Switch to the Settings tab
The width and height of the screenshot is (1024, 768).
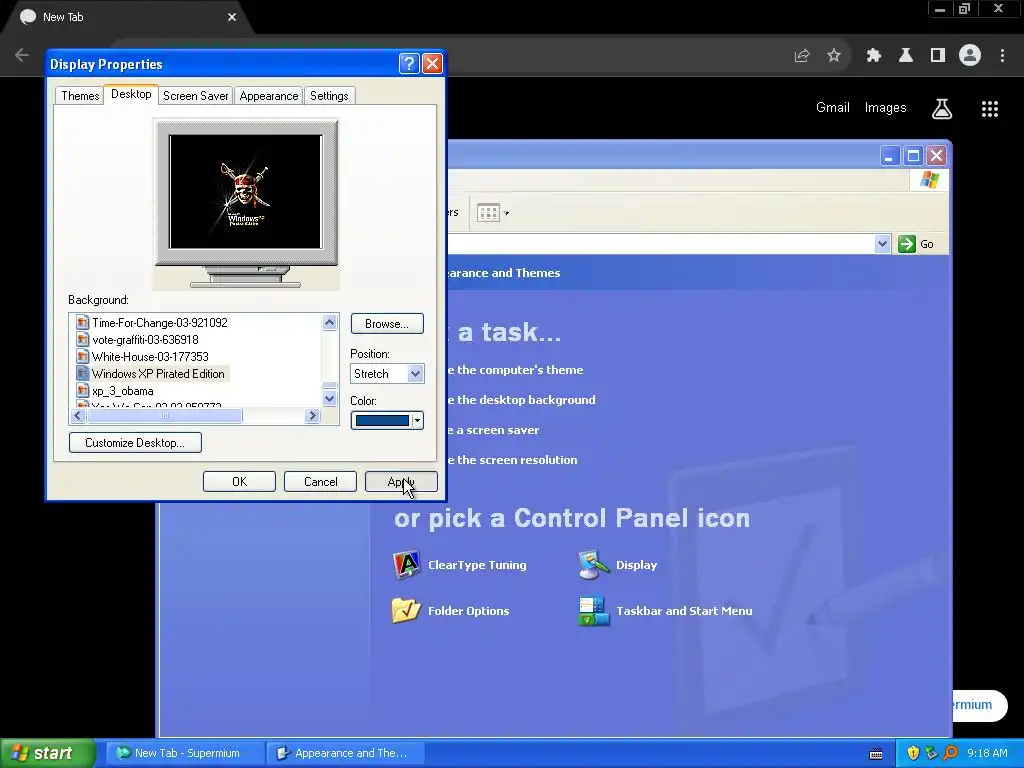pyautogui.click(x=328, y=96)
